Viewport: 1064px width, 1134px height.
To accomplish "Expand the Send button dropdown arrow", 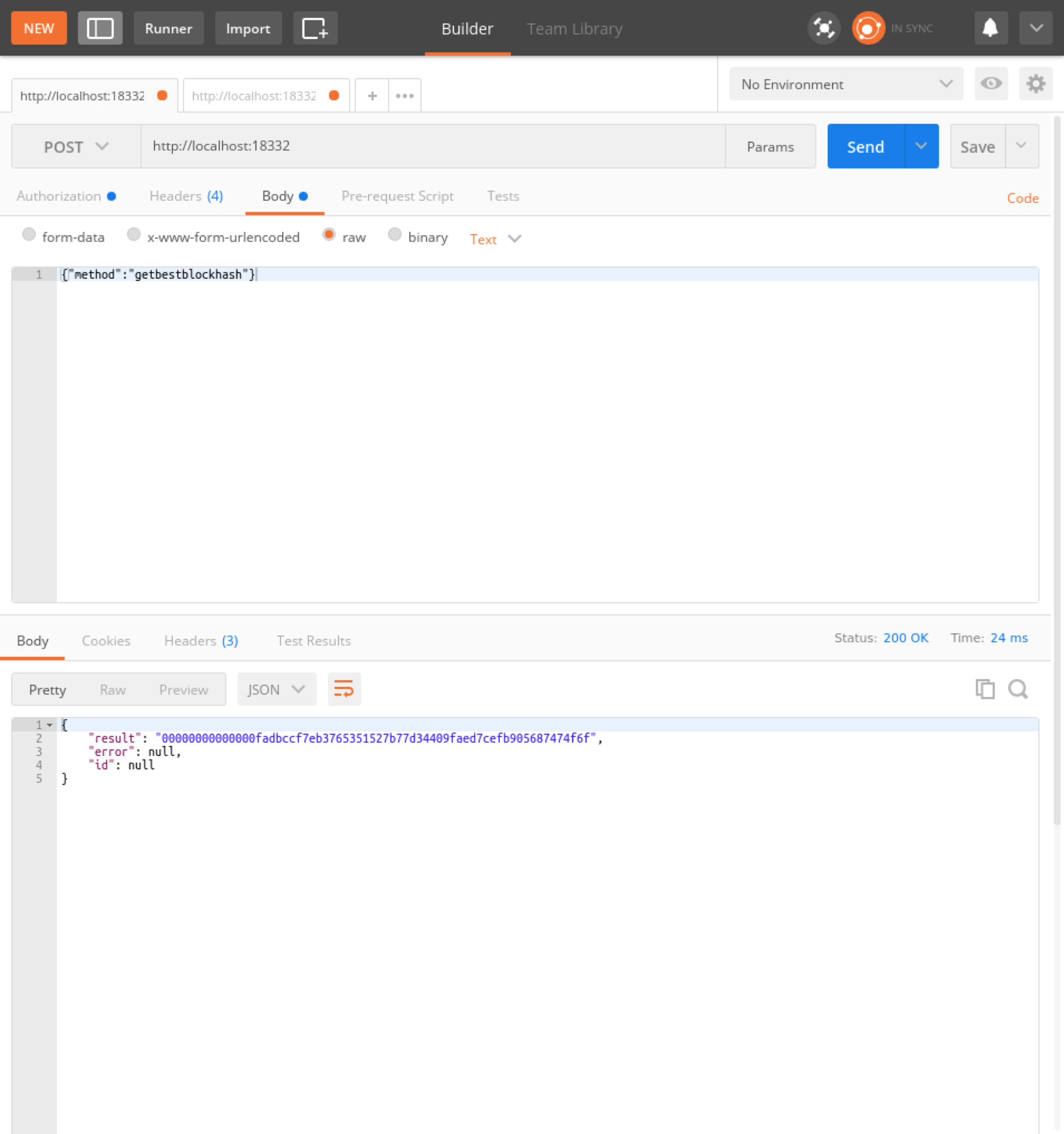I will 921,145.
